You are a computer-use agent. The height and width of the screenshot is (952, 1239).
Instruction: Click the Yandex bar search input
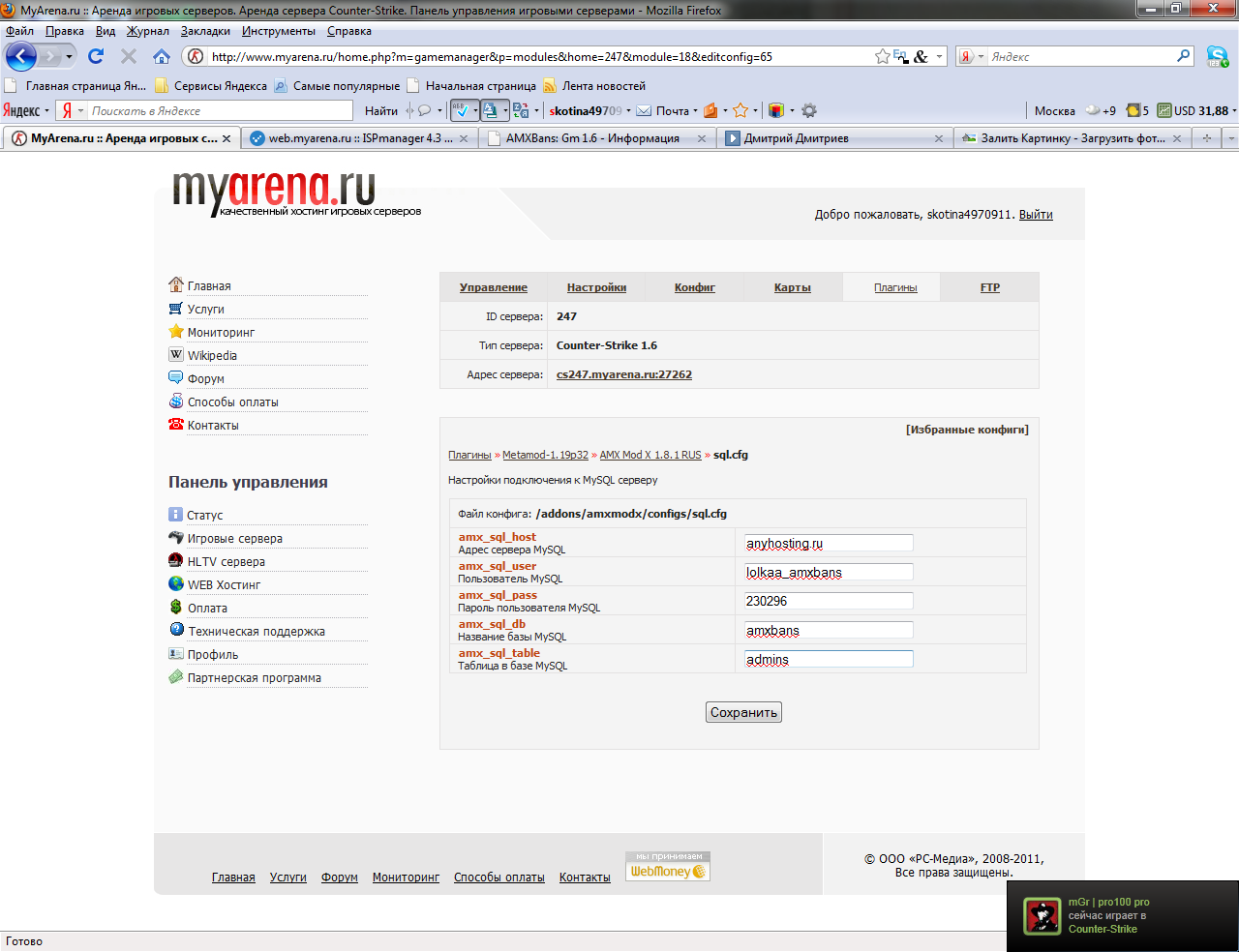(220, 110)
